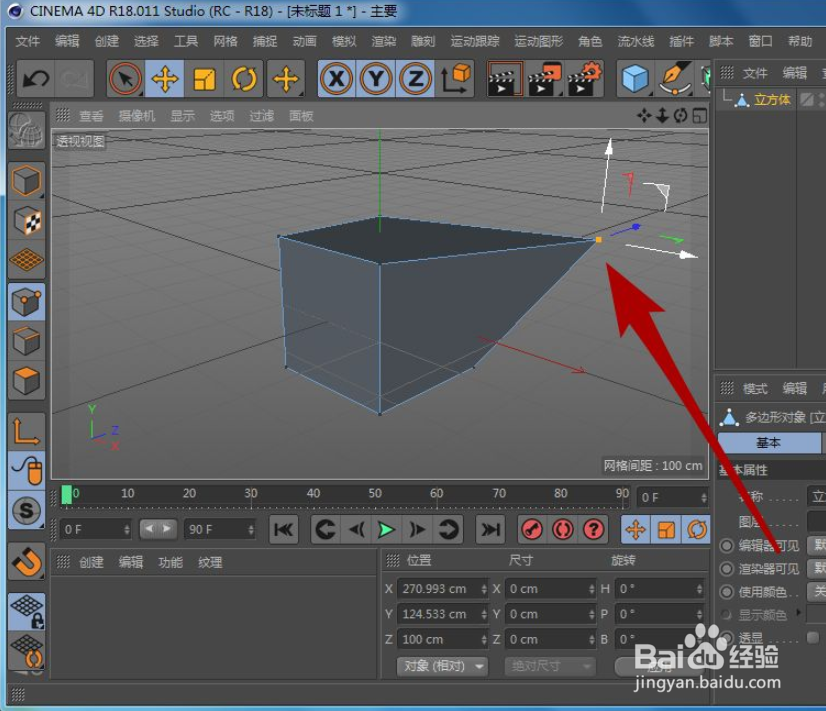This screenshot has width=826, height=711.
Task: Render the active view clapperboard icon
Action: (505, 79)
